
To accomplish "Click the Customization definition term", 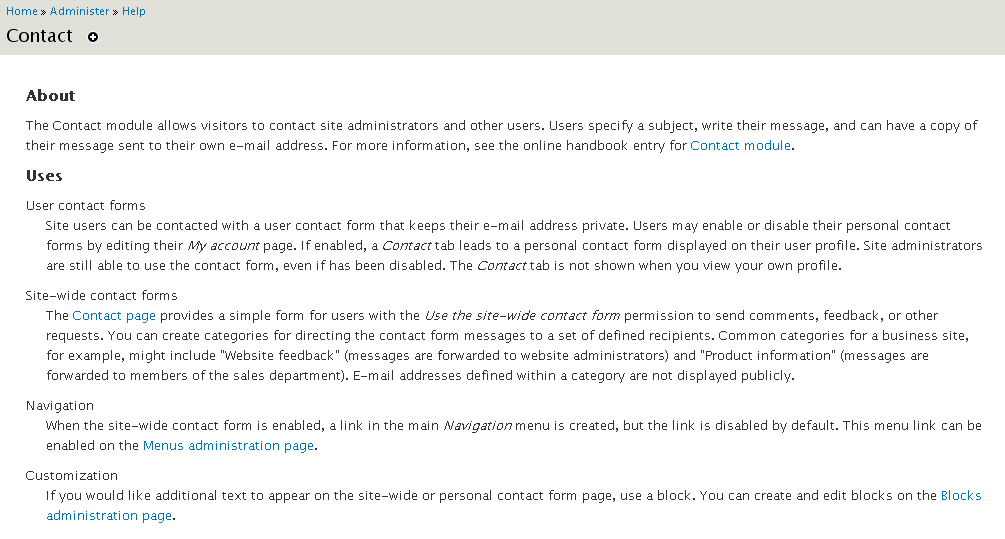I will [x=72, y=476].
